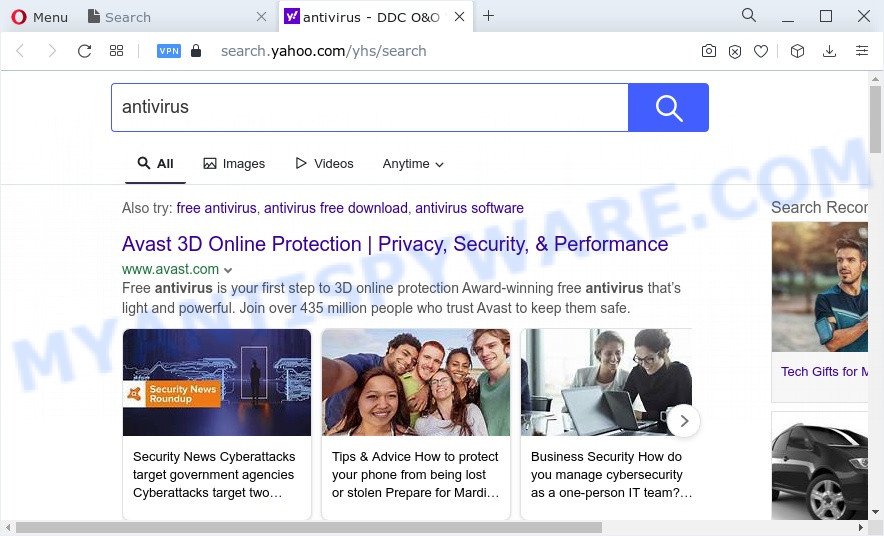Open the group selfie Tips & Advice image

[x=416, y=382]
